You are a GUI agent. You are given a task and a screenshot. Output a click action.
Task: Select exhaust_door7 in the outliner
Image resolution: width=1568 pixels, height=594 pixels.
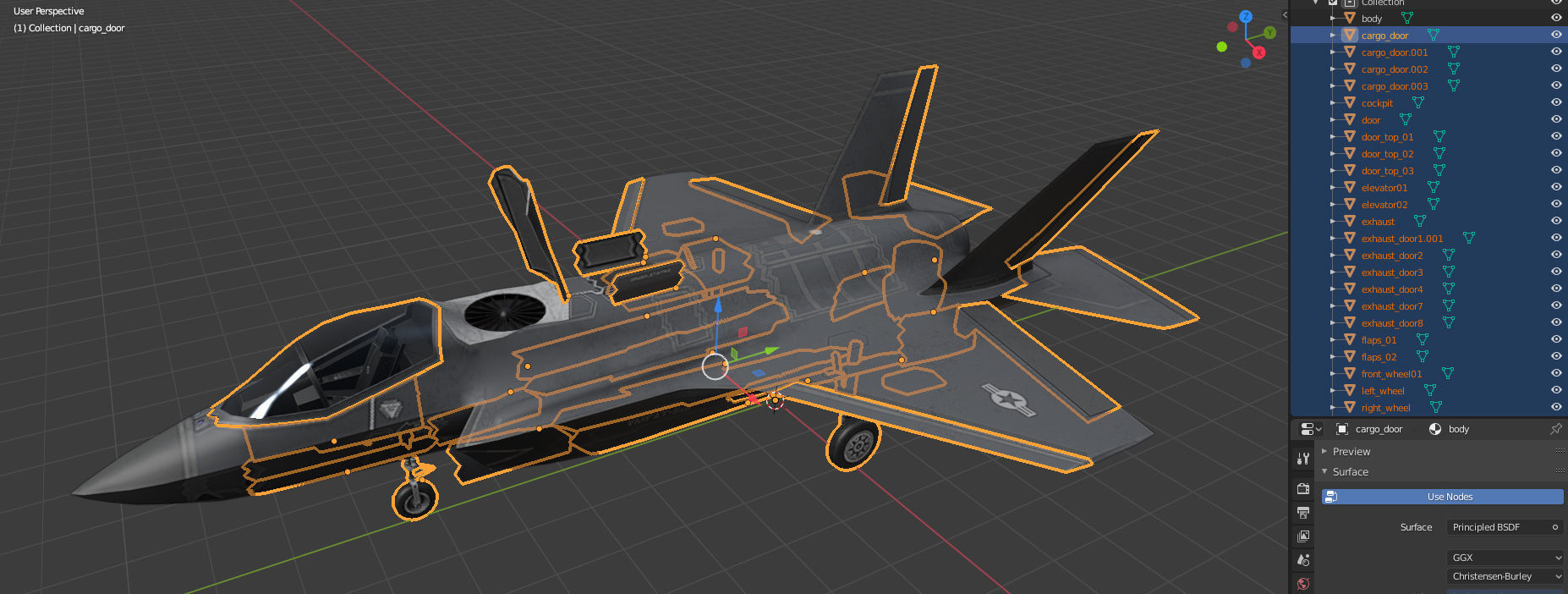coord(1392,305)
